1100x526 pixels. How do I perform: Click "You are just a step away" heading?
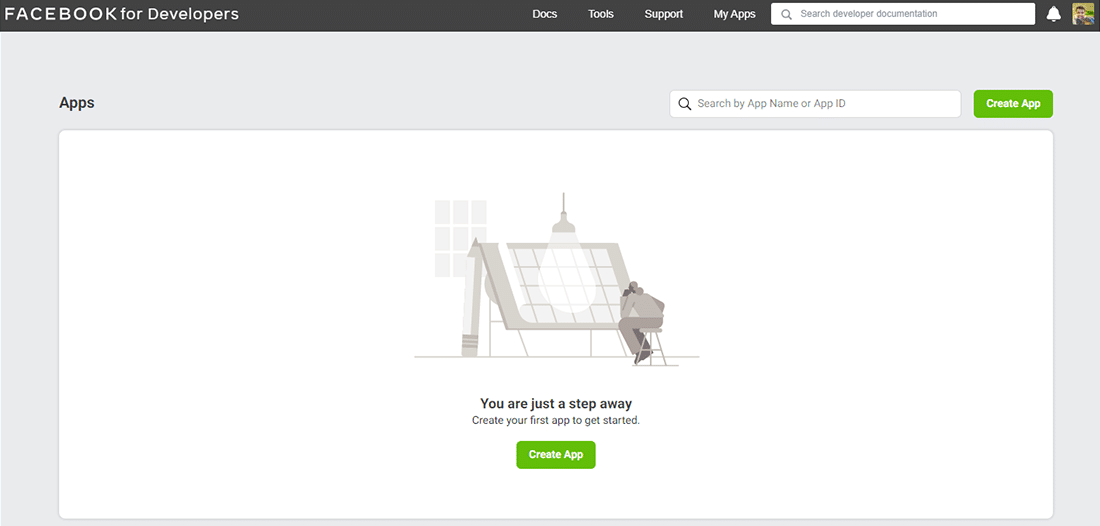point(556,404)
